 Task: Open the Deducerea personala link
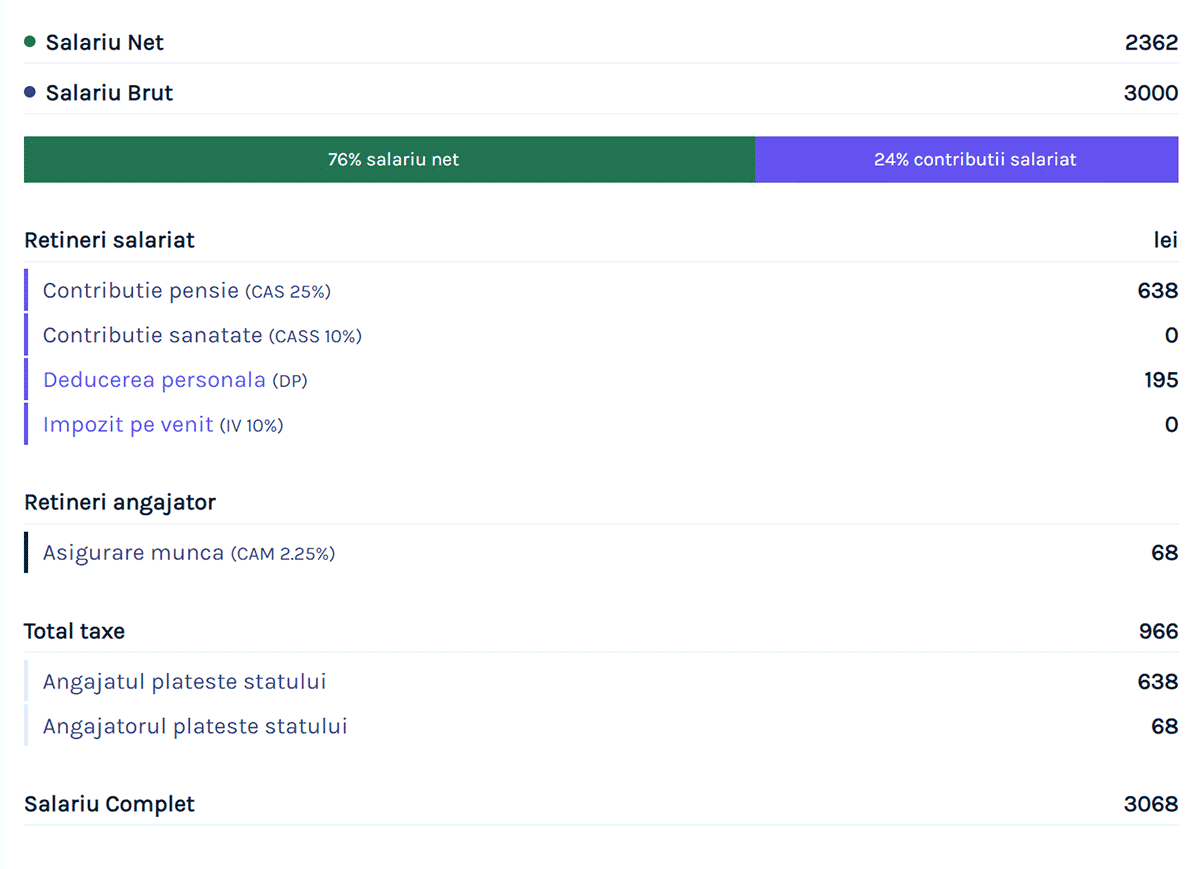154,380
